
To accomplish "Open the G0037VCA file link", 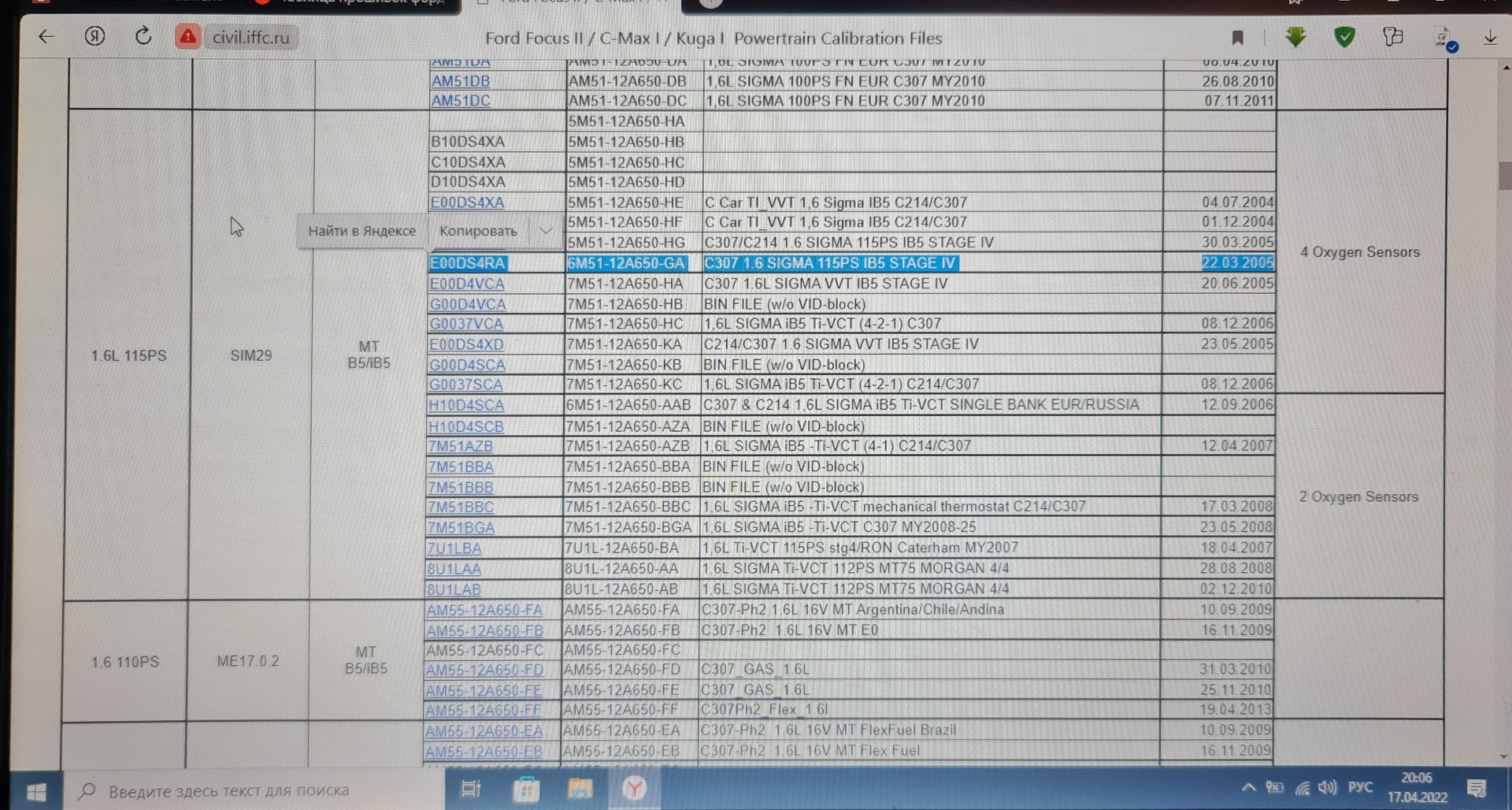I will (x=466, y=324).
